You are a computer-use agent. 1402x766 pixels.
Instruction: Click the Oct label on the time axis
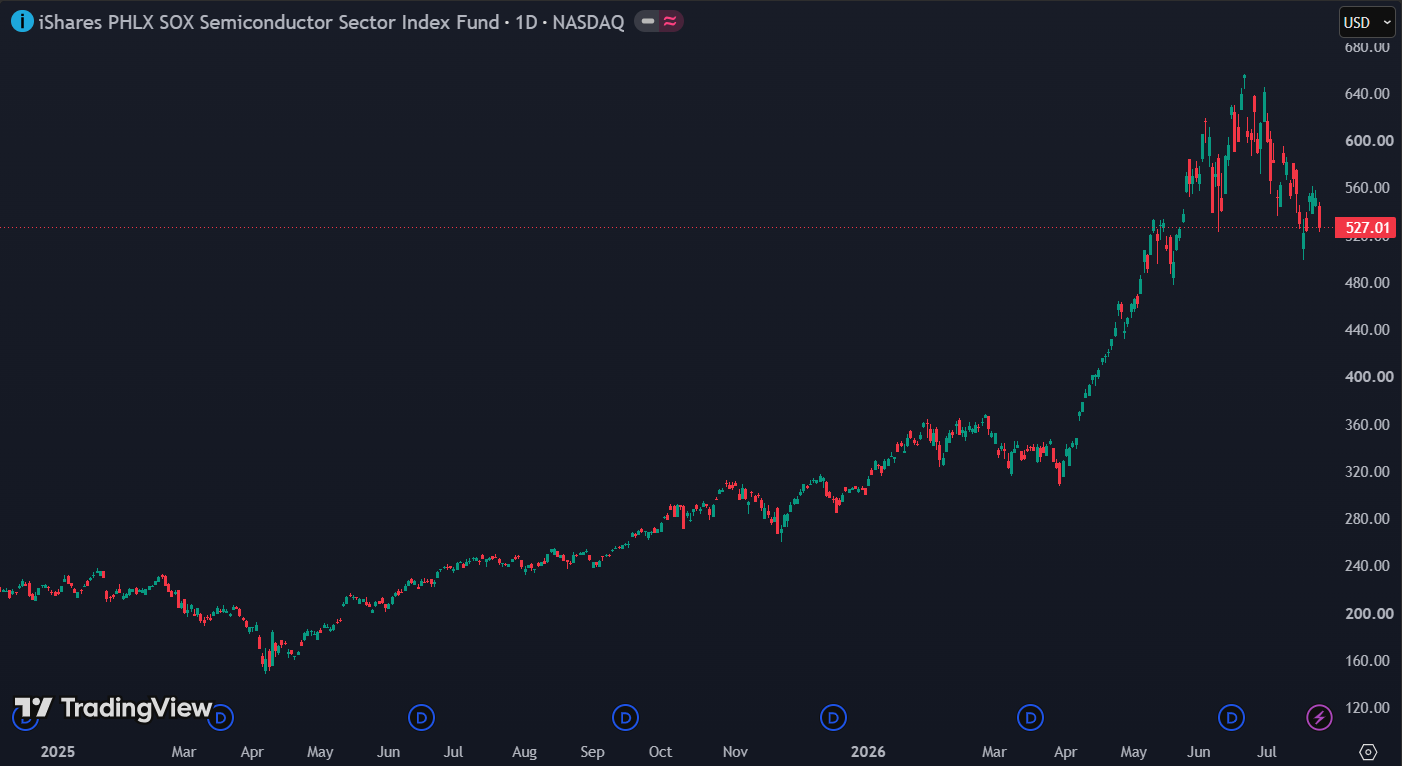click(x=660, y=751)
